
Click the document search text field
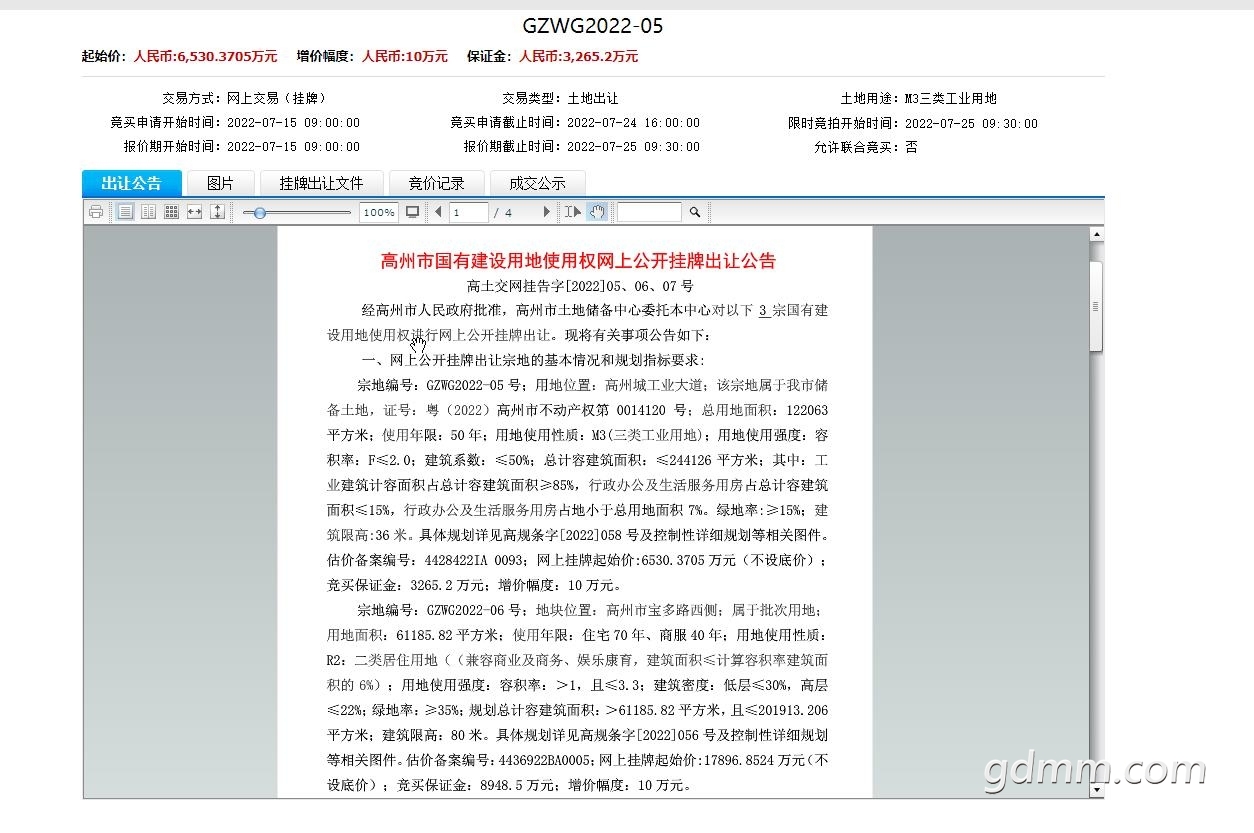pyautogui.click(x=649, y=212)
